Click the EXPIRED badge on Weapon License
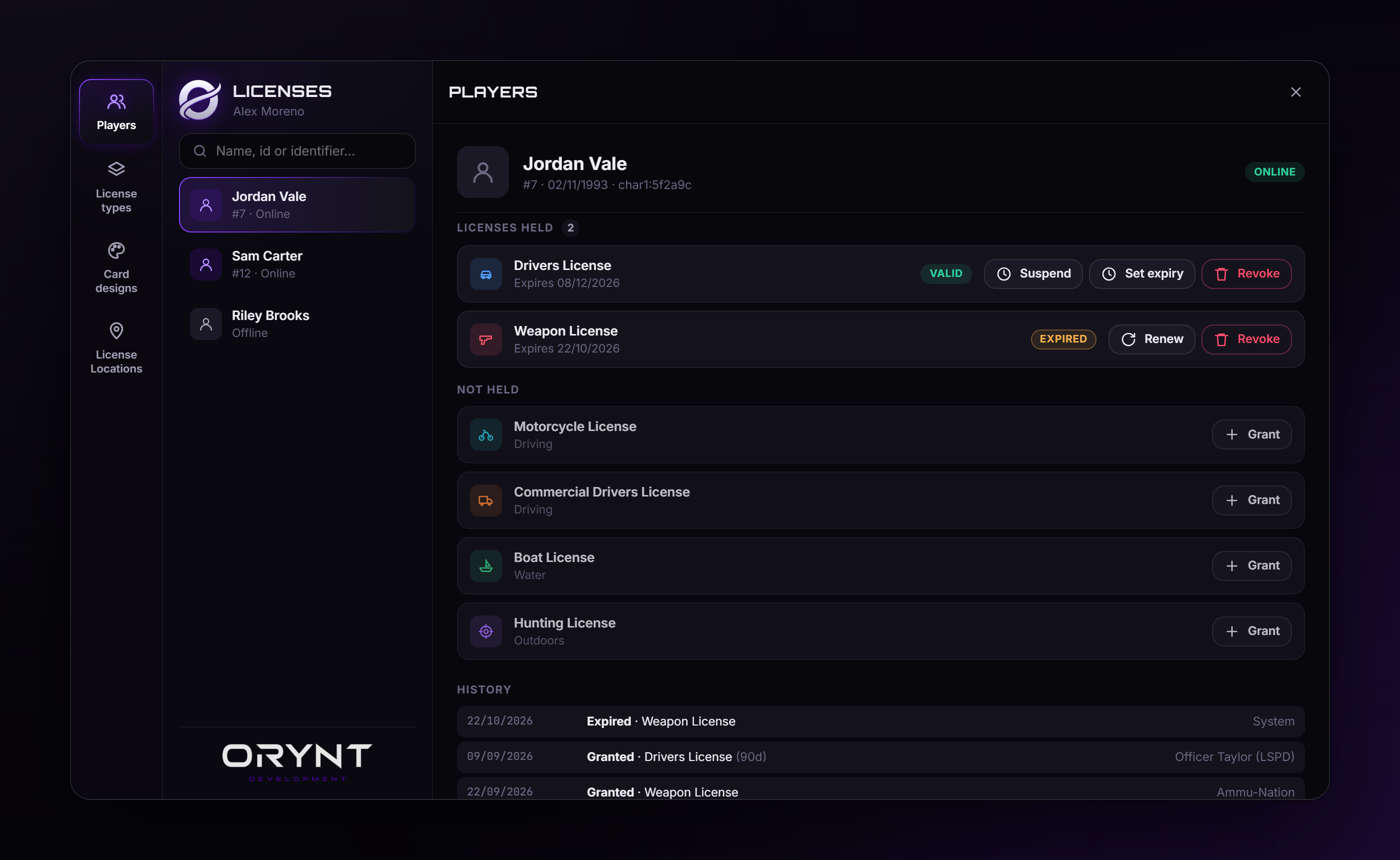Screen dimensions: 1400x860 [x=1063, y=339]
